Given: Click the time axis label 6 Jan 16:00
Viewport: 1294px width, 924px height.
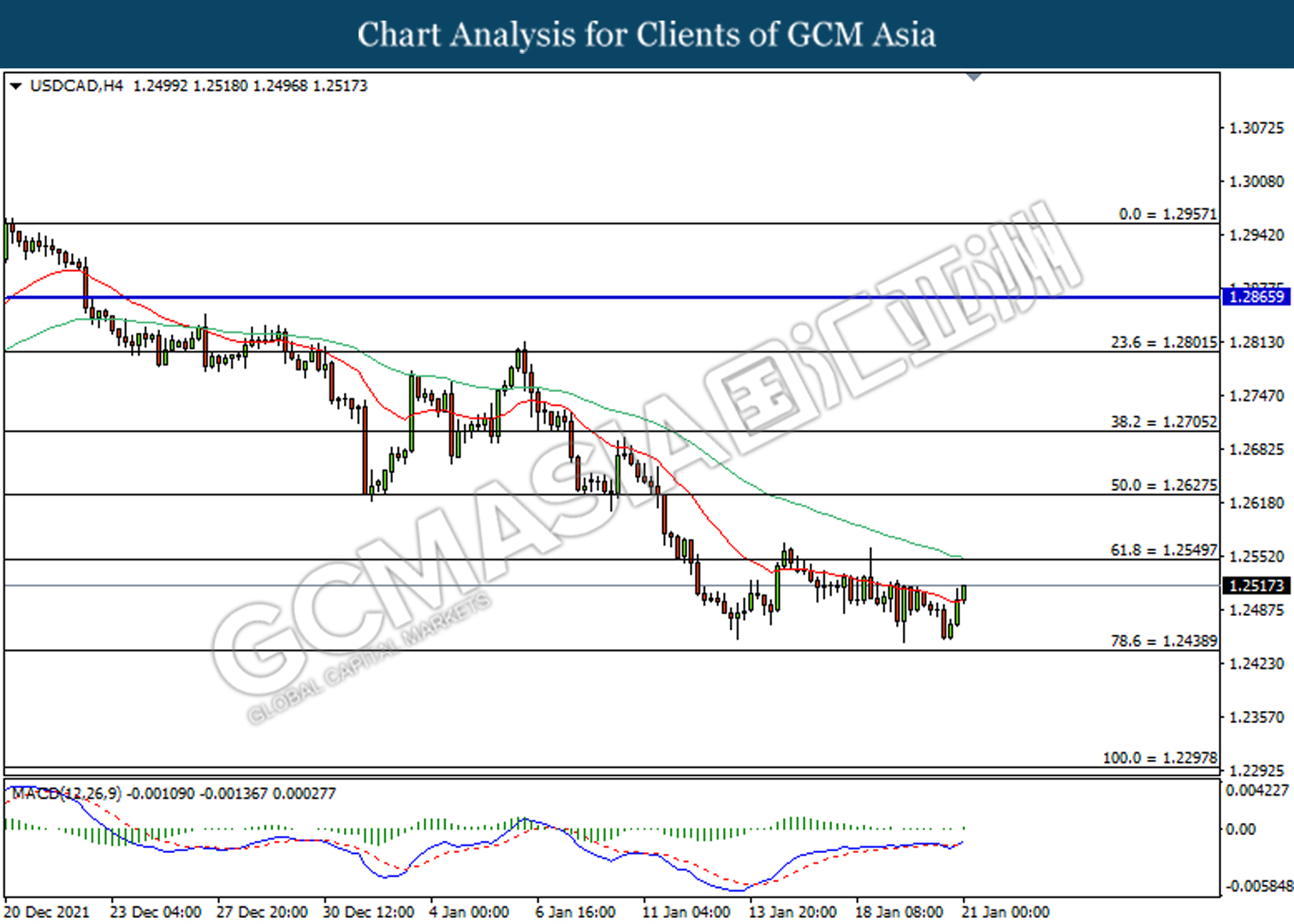Looking at the screenshot, I should point(575,912).
